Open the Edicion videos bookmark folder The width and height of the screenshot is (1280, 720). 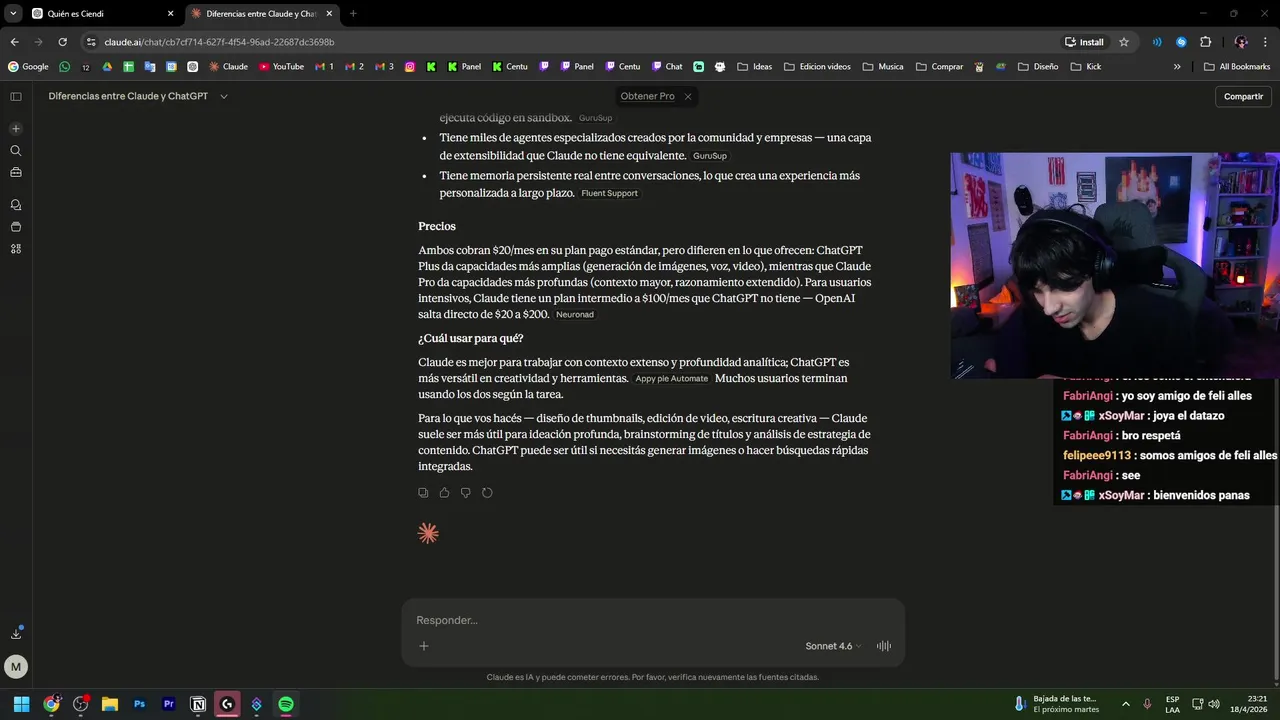(x=817, y=67)
